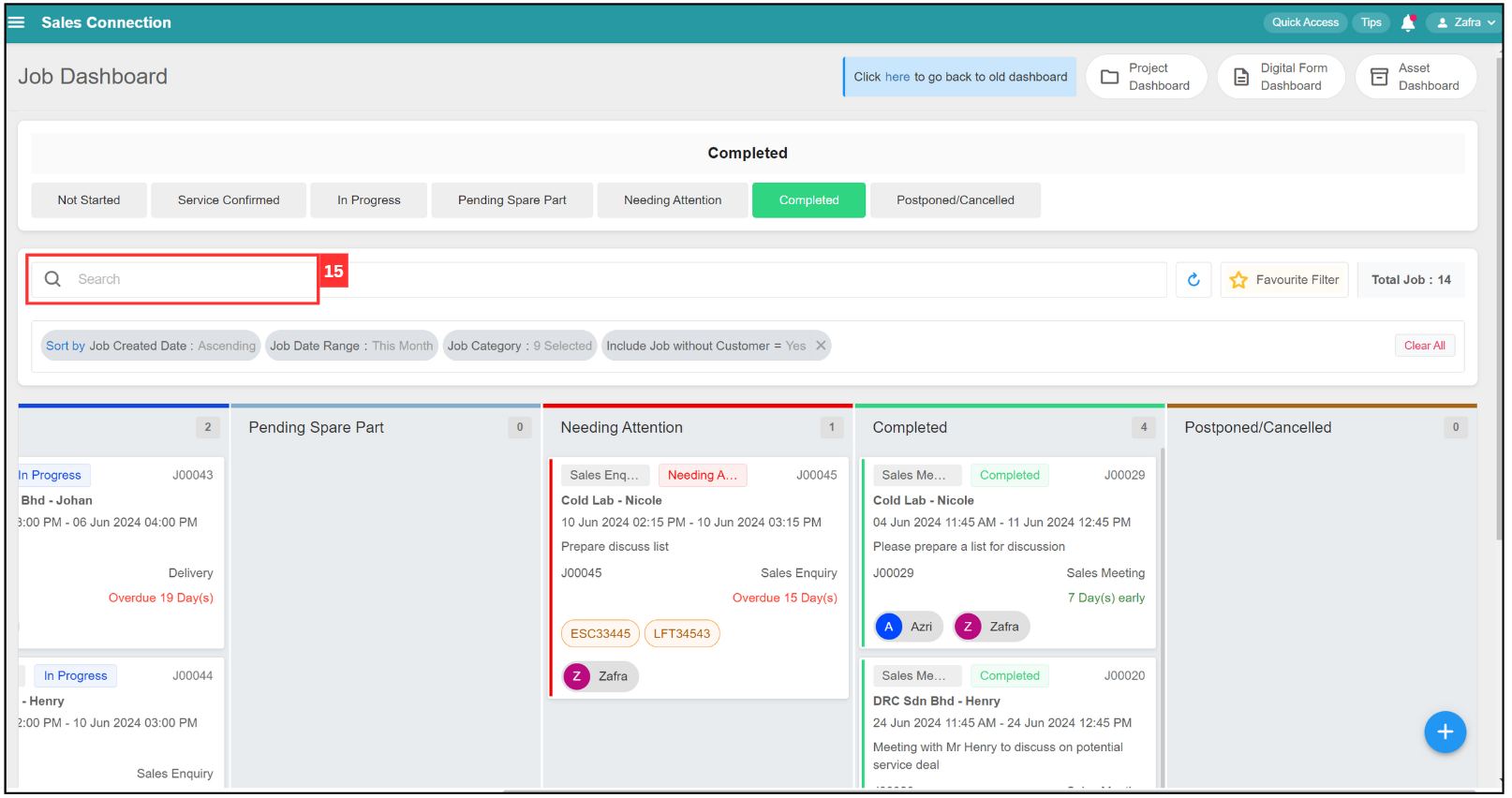Click the blue plus add job button
The height and width of the screenshot is (798, 1512).
click(x=1445, y=732)
